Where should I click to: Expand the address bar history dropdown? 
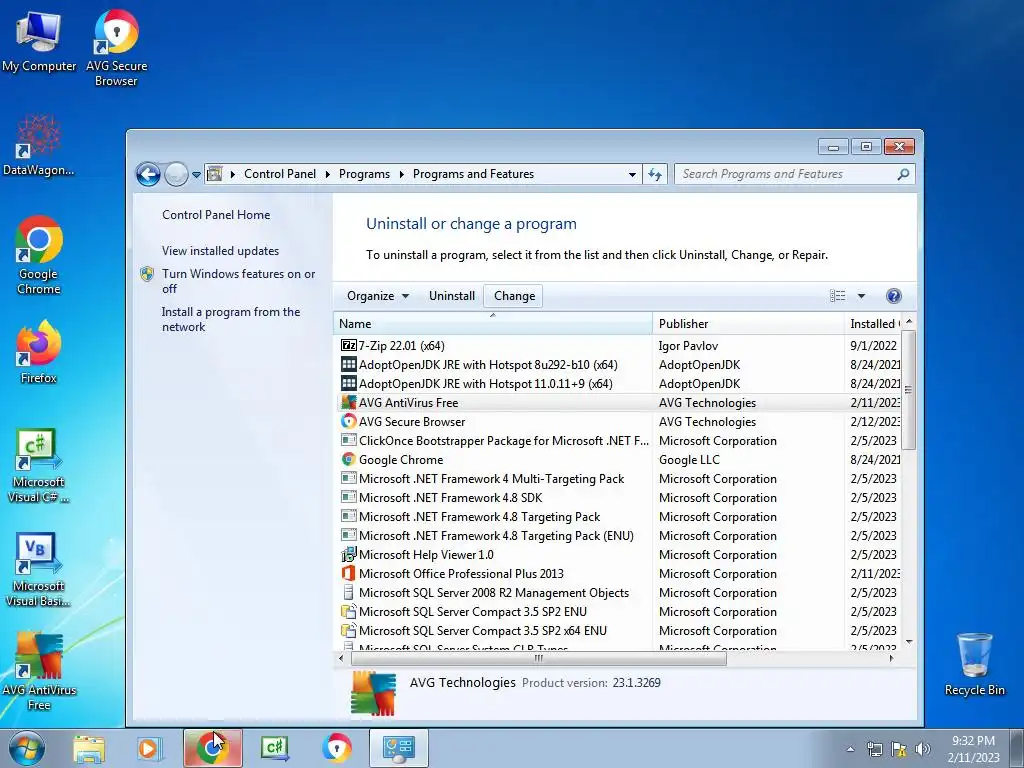[632, 174]
